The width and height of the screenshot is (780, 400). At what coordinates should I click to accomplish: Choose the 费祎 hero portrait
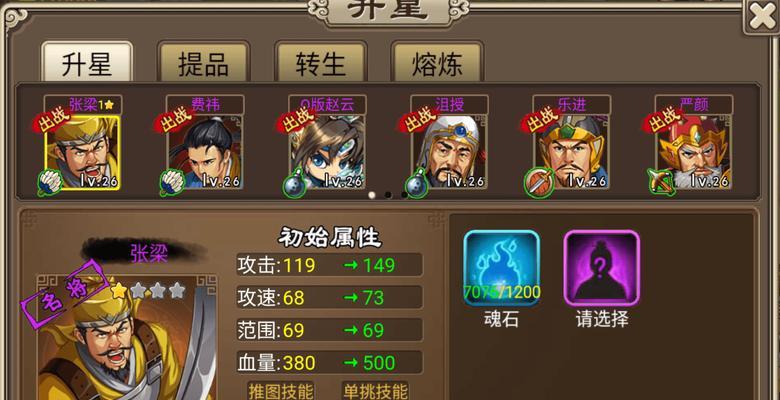coord(205,152)
